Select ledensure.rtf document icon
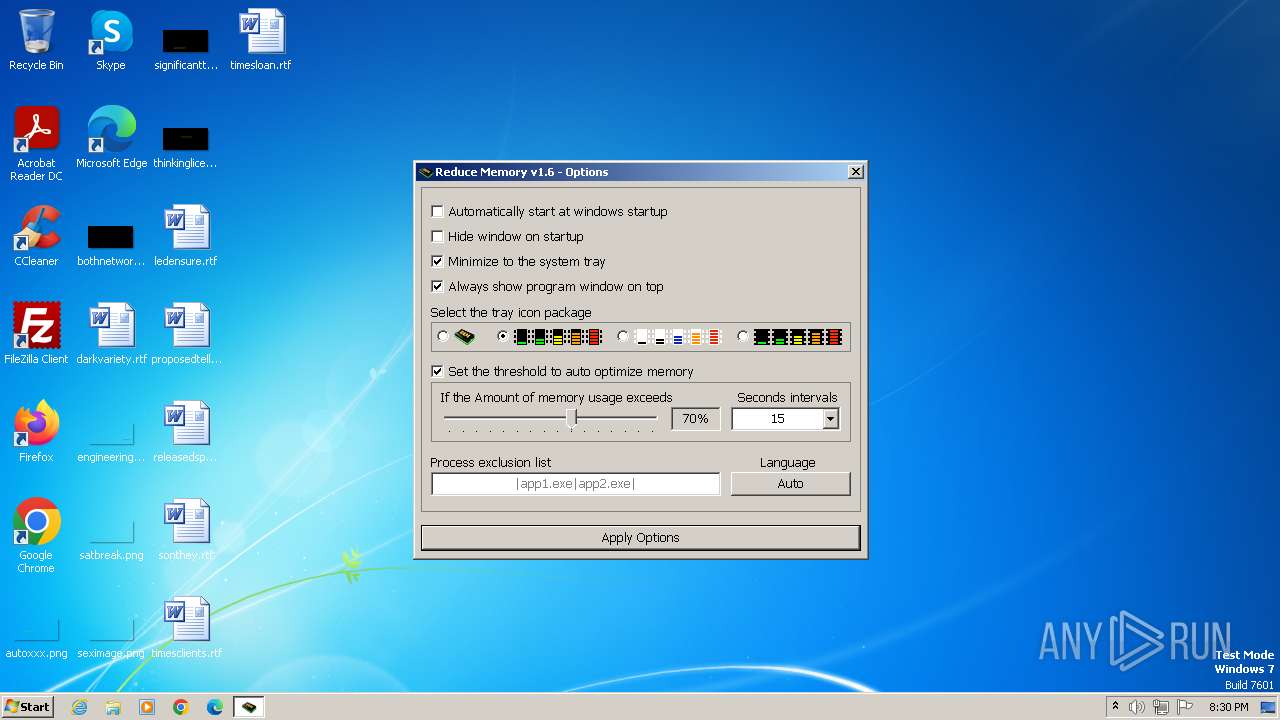1280x720 pixels. (x=186, y=236)
